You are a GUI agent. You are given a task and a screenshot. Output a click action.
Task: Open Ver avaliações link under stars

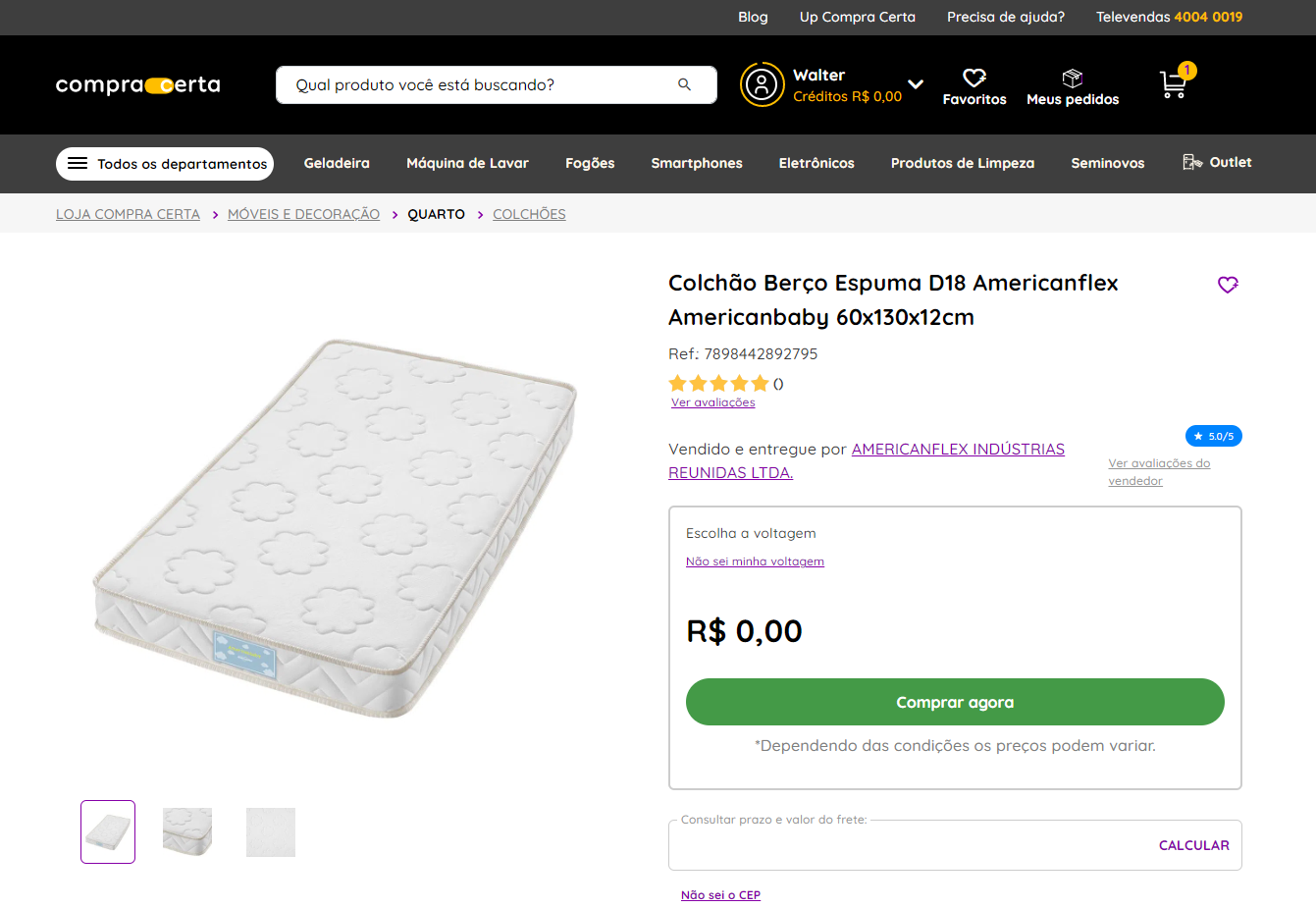click(713, 402)
